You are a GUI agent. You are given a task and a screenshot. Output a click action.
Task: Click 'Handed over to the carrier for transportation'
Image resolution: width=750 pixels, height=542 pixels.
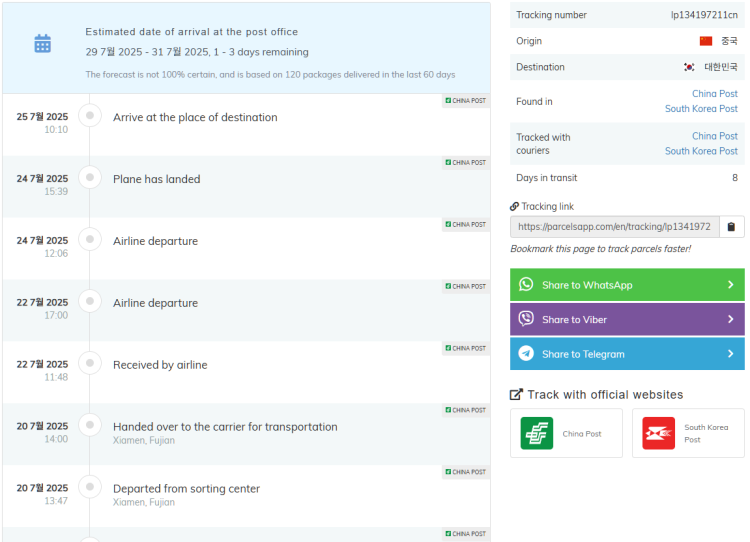pyautogui.click(x=225, y=427)
